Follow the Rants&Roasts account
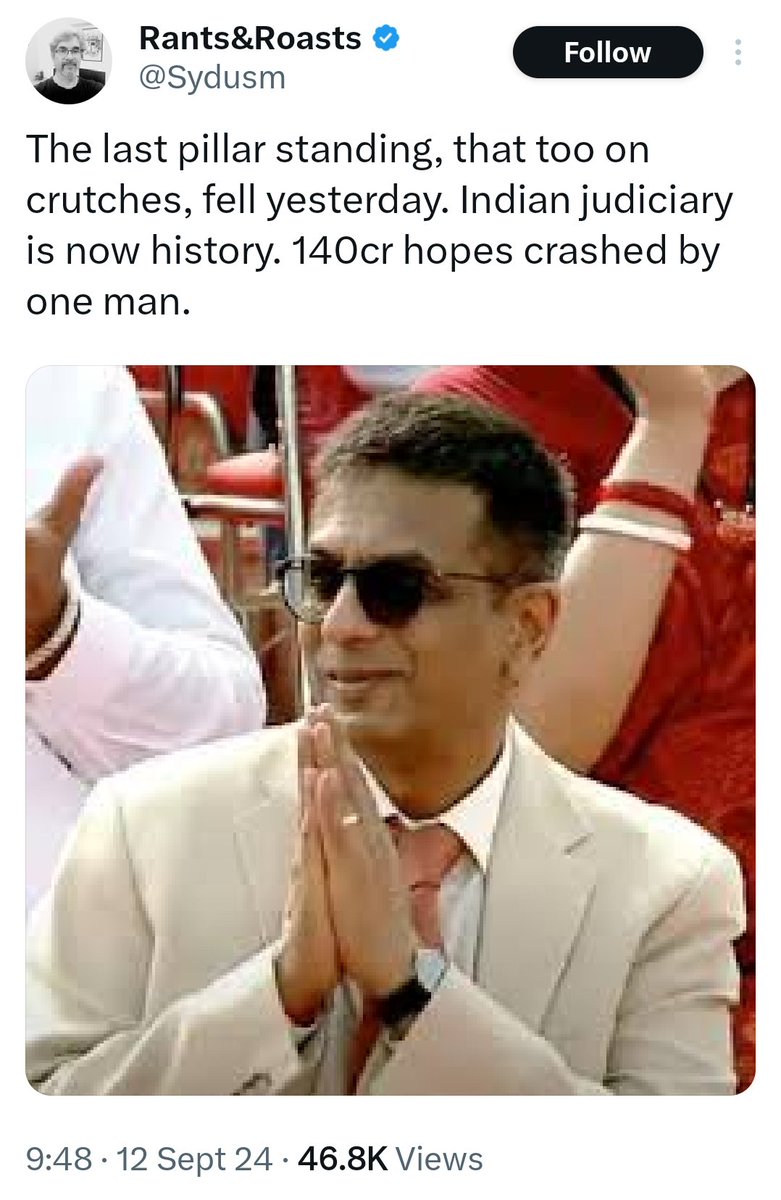The width and height of the screenshot is (781, 1200). click(608, 53)
